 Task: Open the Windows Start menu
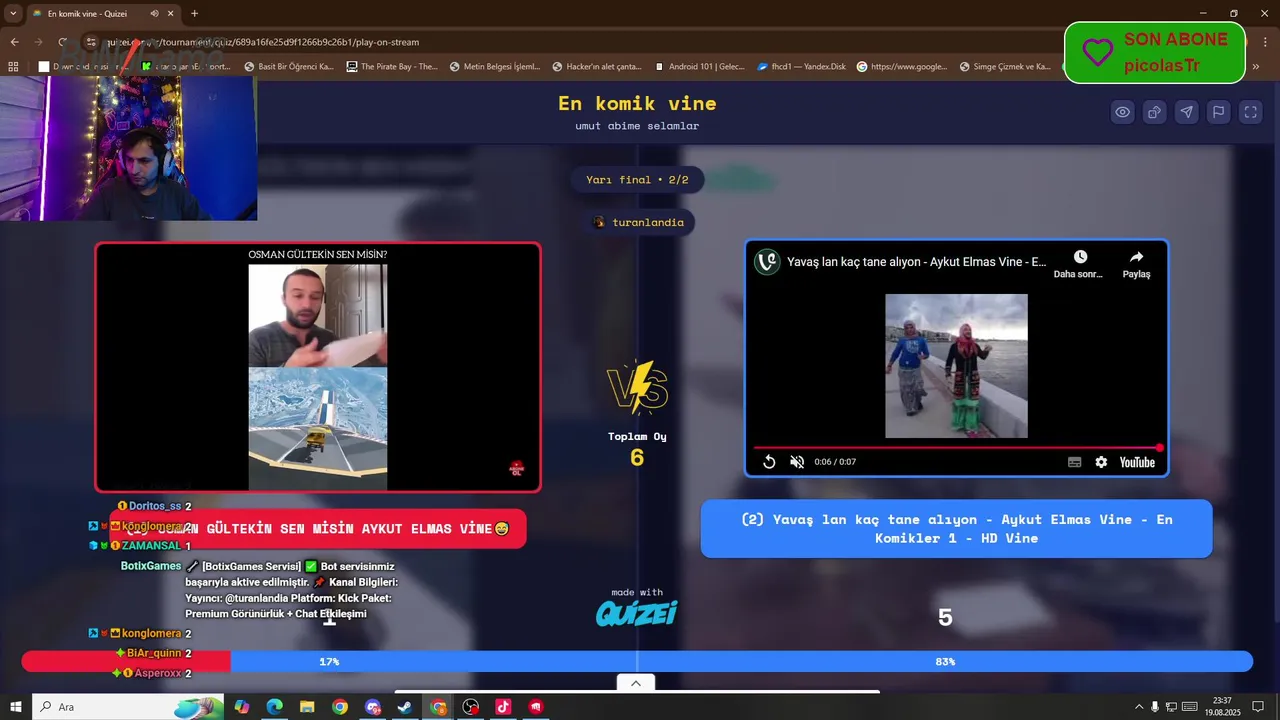tap(15, 707)
